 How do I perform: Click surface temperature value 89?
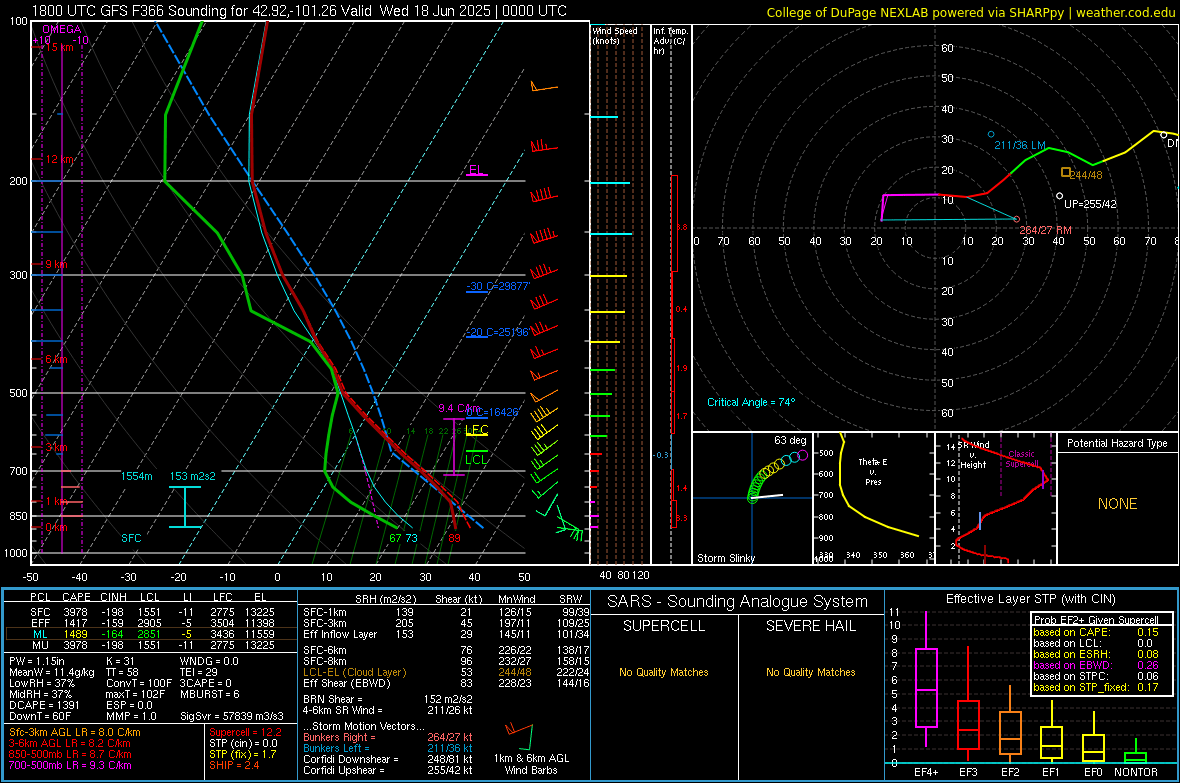point(454,538)
